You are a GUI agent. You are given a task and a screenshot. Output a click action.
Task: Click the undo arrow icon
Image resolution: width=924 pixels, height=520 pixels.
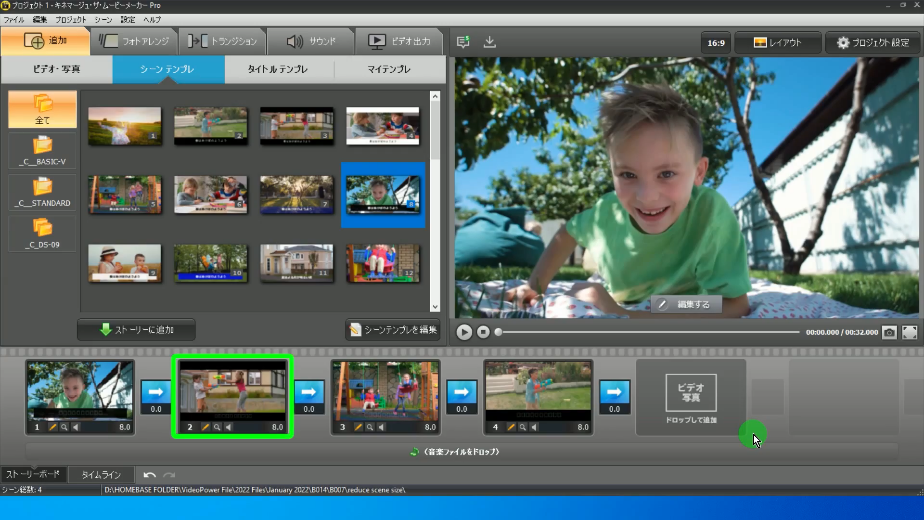point(149,475)
